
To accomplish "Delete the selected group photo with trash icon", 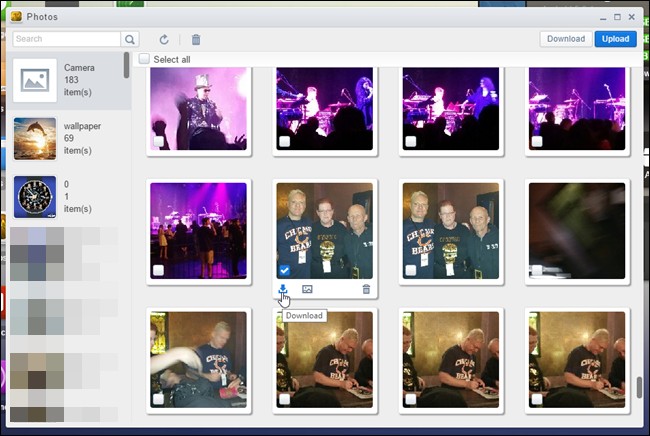I will [x=366, y=289].
